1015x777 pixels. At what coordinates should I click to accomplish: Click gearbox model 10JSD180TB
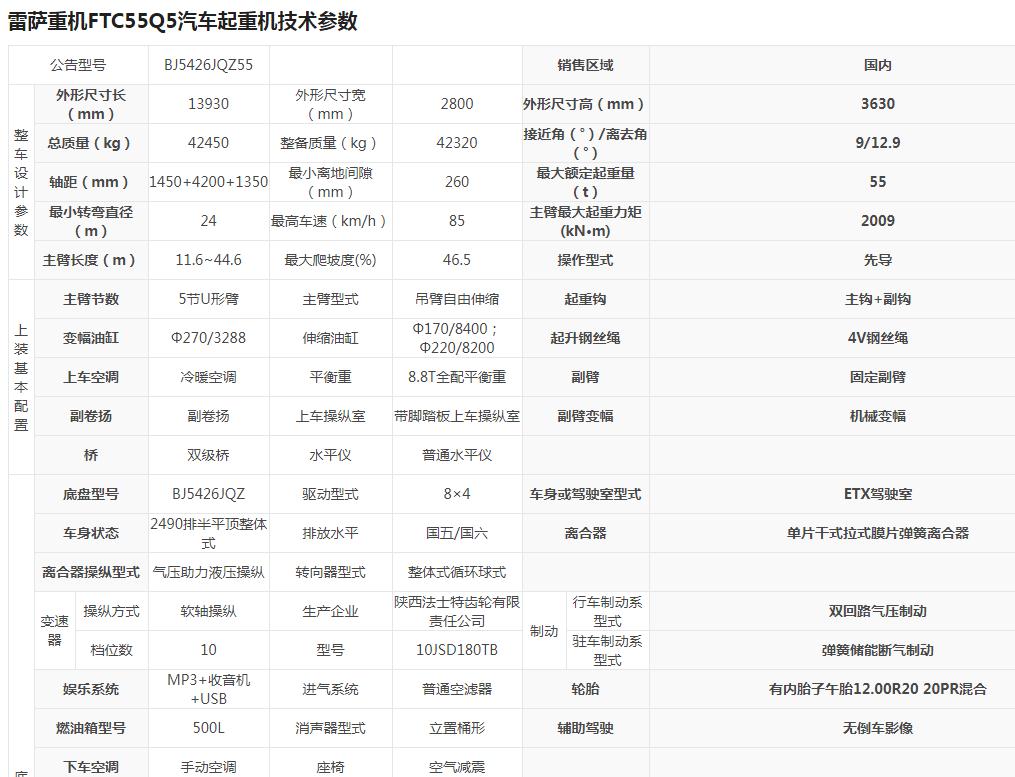457,650
